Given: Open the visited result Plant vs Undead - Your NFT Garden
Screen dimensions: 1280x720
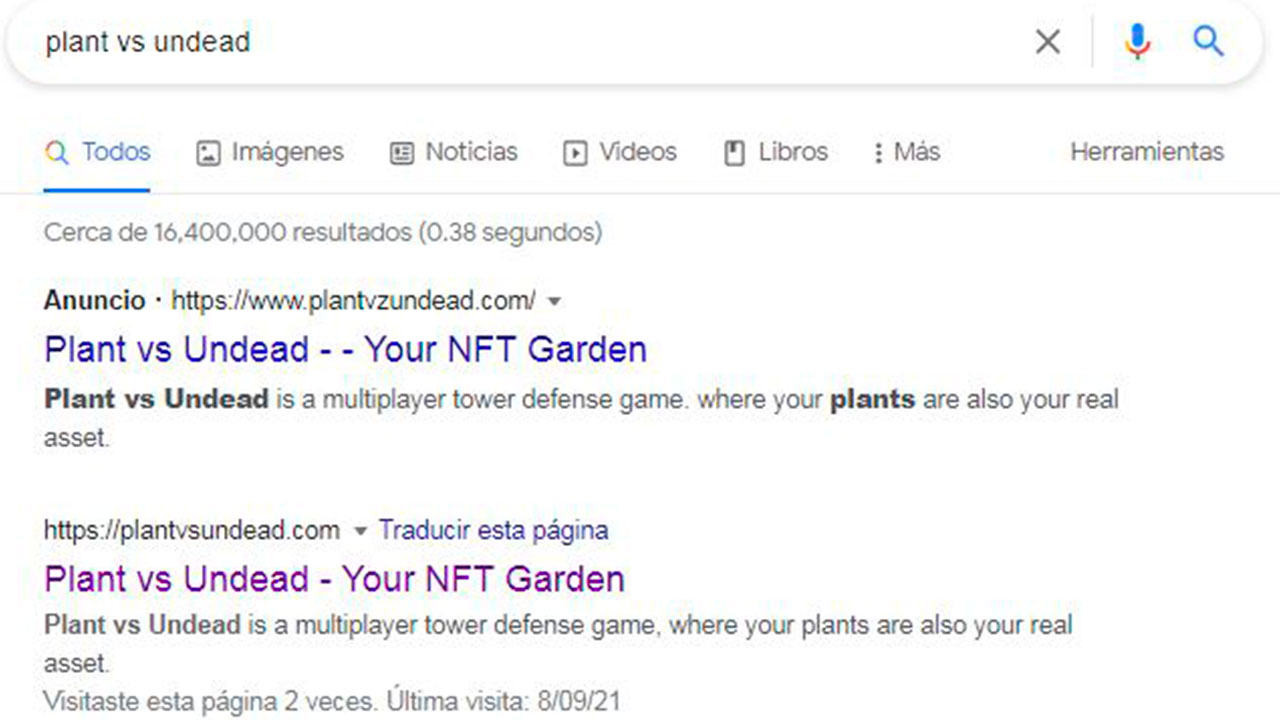Looking at the screenshot, I should coord(335,579).
